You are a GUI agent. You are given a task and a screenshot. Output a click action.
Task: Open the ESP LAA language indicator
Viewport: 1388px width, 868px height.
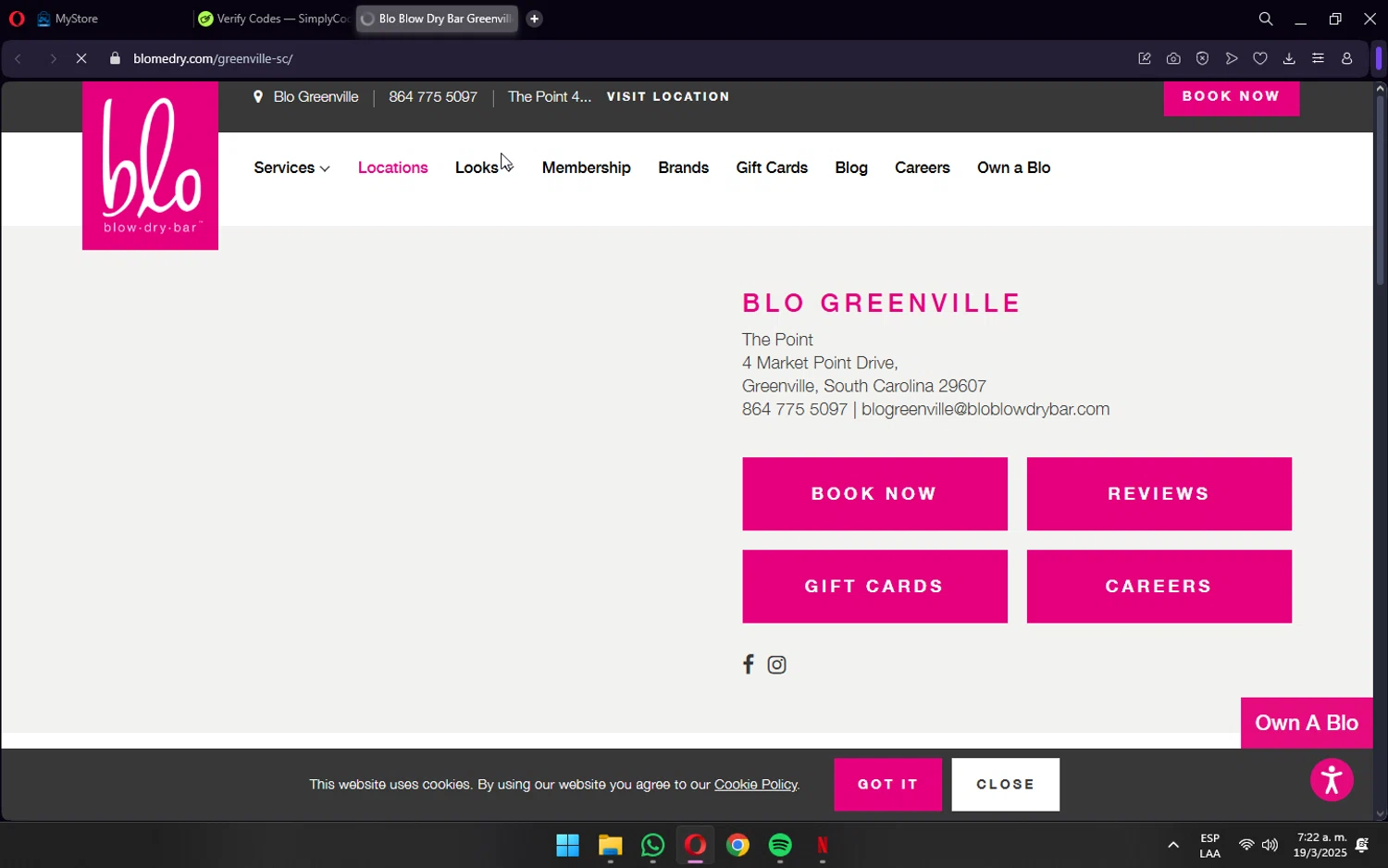tap(1209, 845)
